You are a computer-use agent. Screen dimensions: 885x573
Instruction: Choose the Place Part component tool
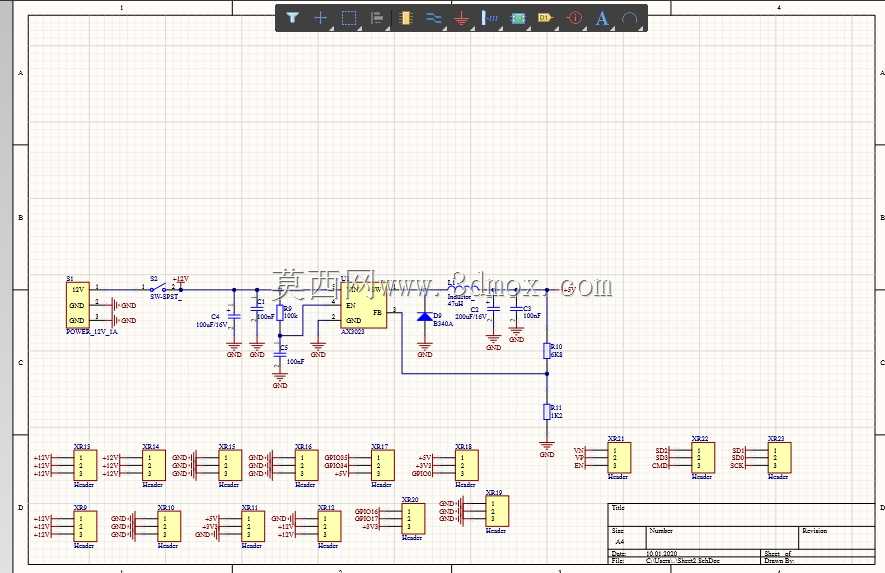click(x=405, y=18)
